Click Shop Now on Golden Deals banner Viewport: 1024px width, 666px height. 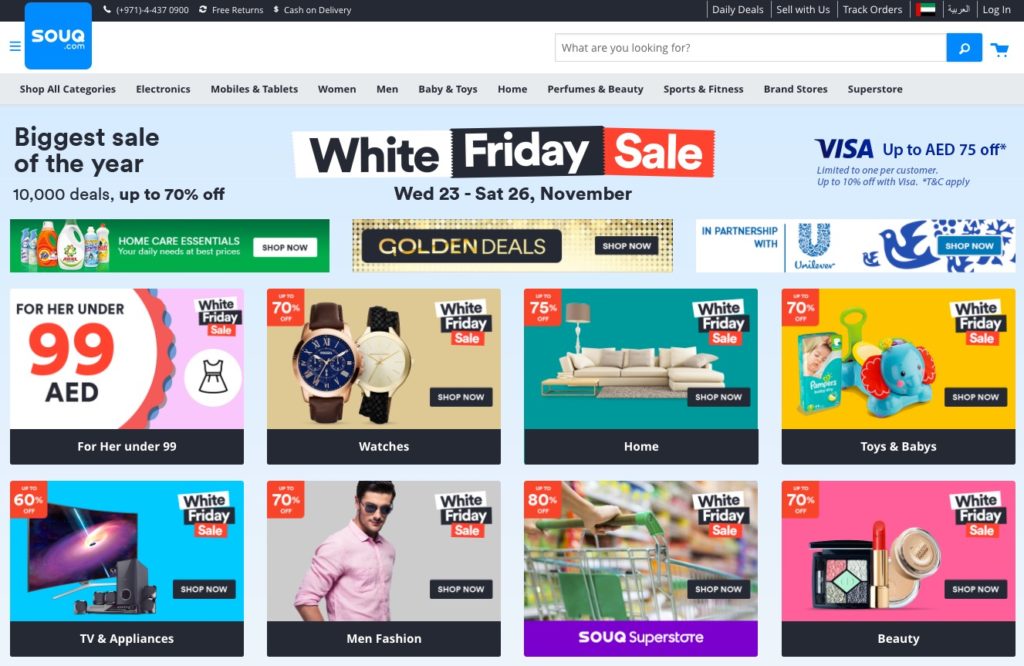click(x=626, y=246)
